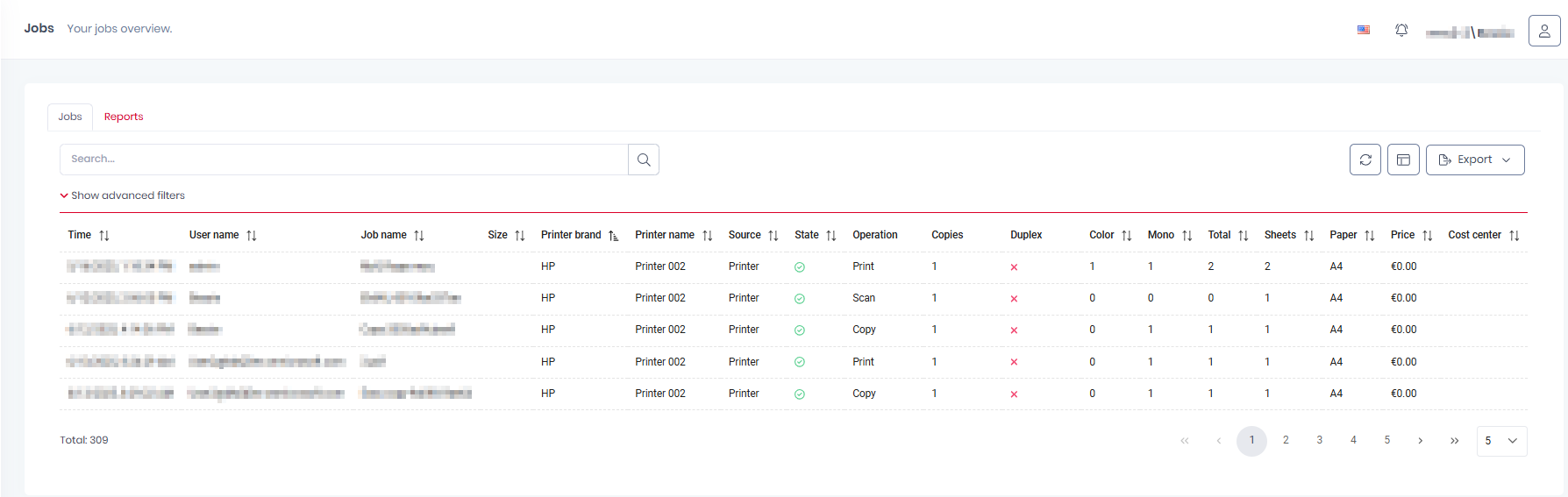Open the user profile icon

pyautogui.click(x=1544, y=31)
